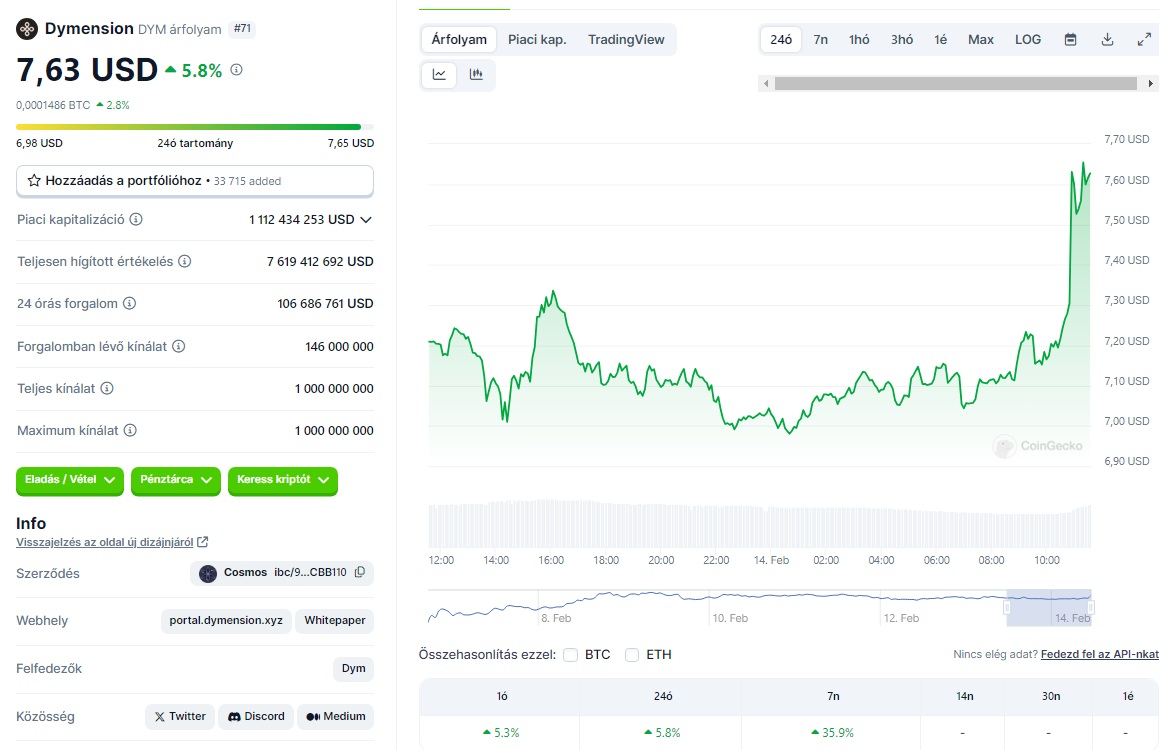Click Hozzáadás a portfólióhoz button
The image size is (1162, 750).
pyautogui.click(x=195, y=181)
